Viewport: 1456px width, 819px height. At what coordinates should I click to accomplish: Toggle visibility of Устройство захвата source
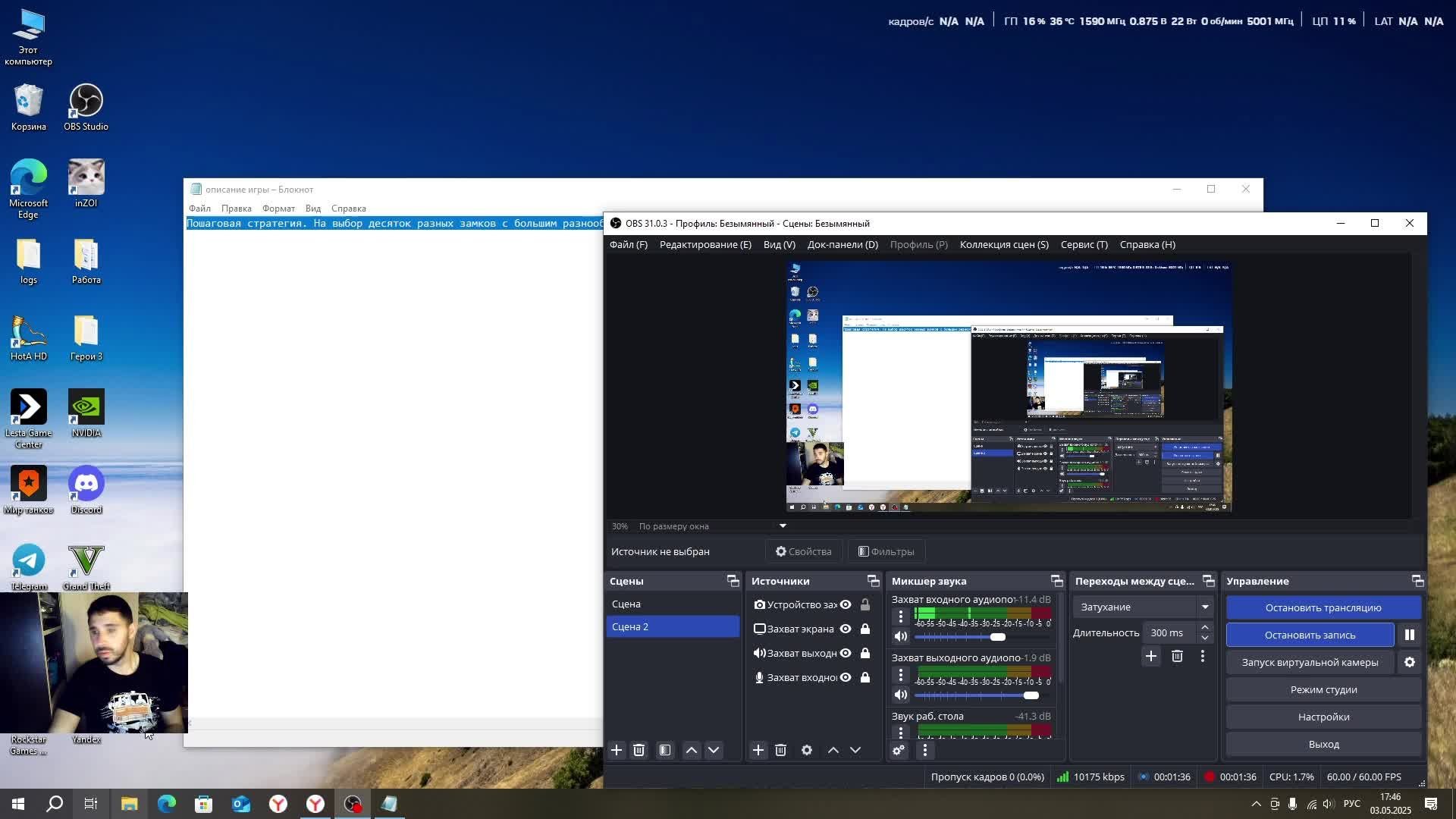pos(846,604)
